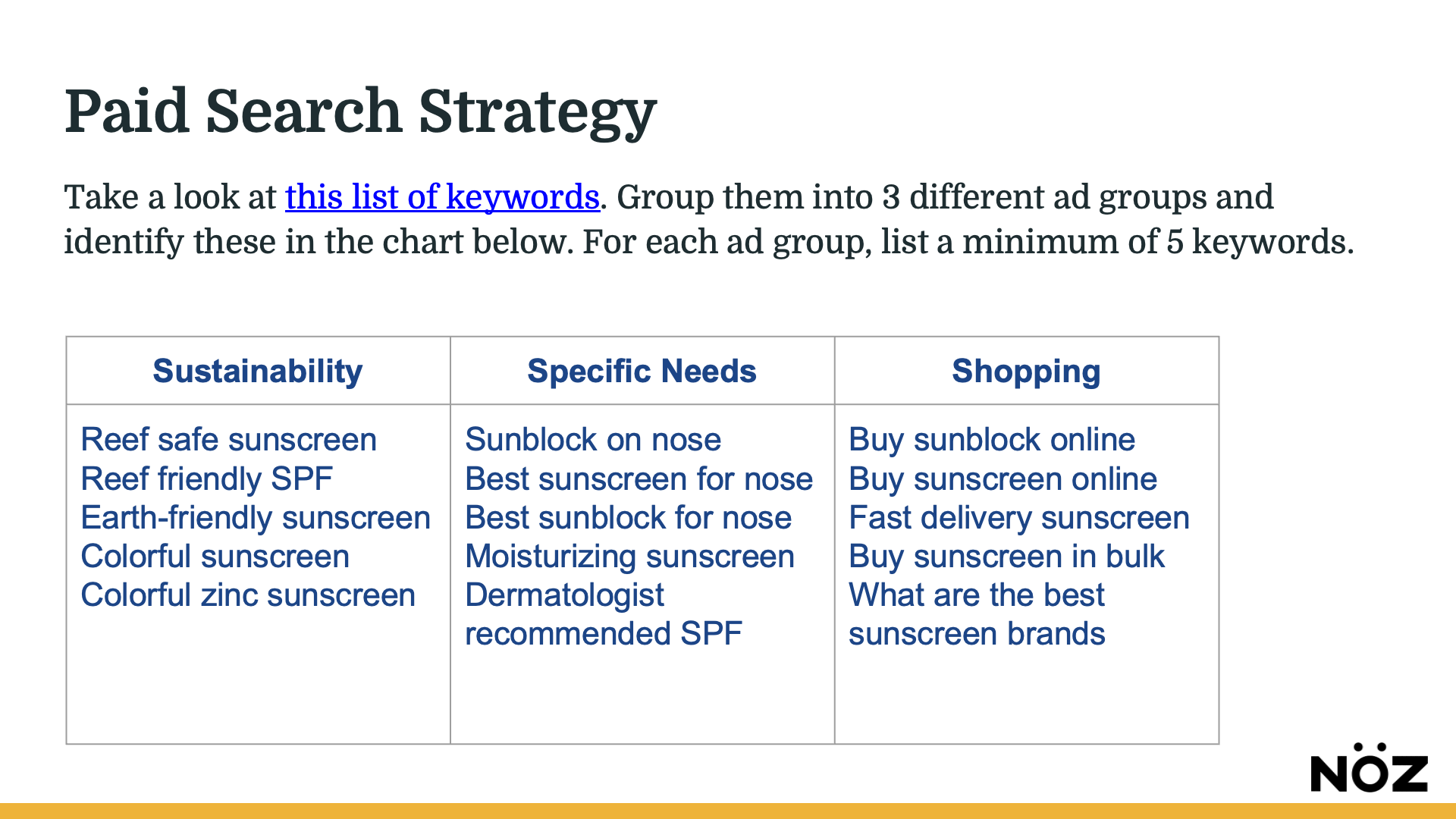This screenshot has width=1456, height=819.
Task: Click the Paid Search Strategy title
Action: pyautogui.click(x=360, y=111)
